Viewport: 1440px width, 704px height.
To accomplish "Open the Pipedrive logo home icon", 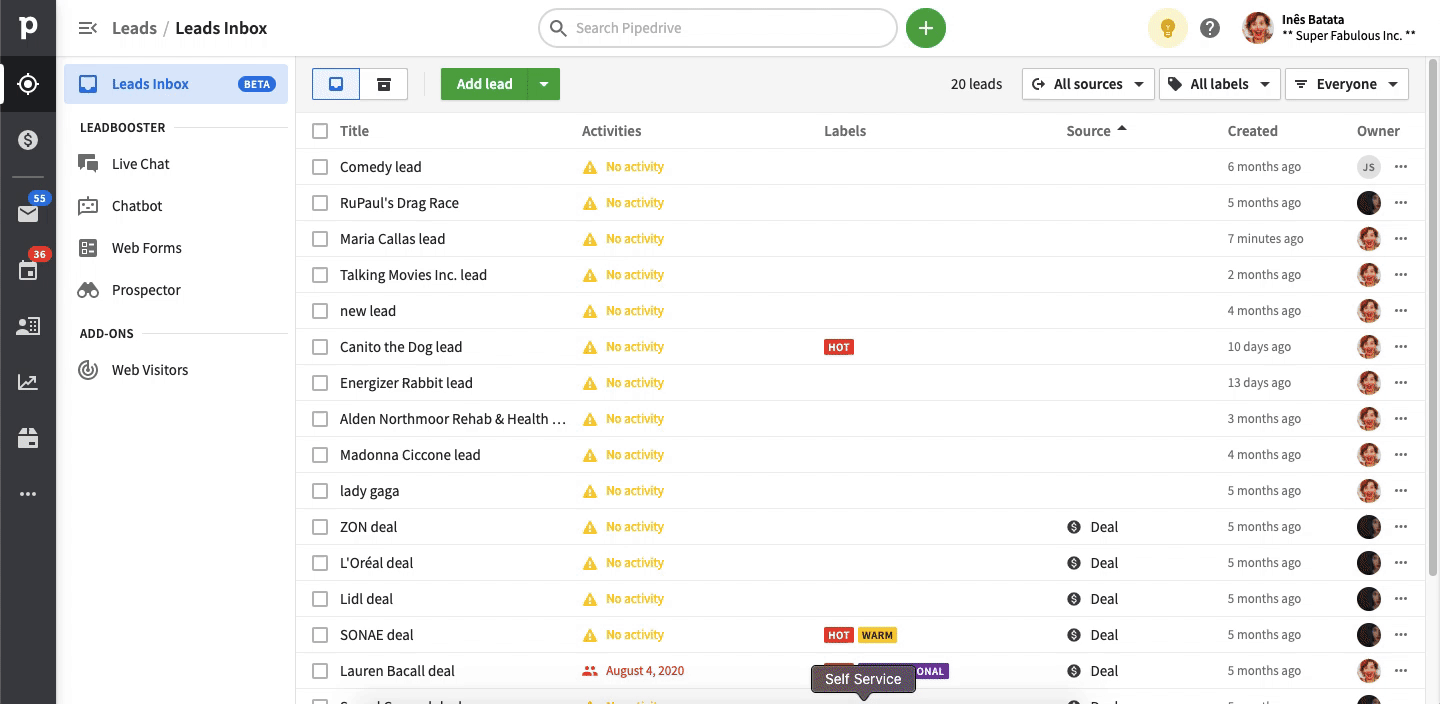I will click(28, 28).
